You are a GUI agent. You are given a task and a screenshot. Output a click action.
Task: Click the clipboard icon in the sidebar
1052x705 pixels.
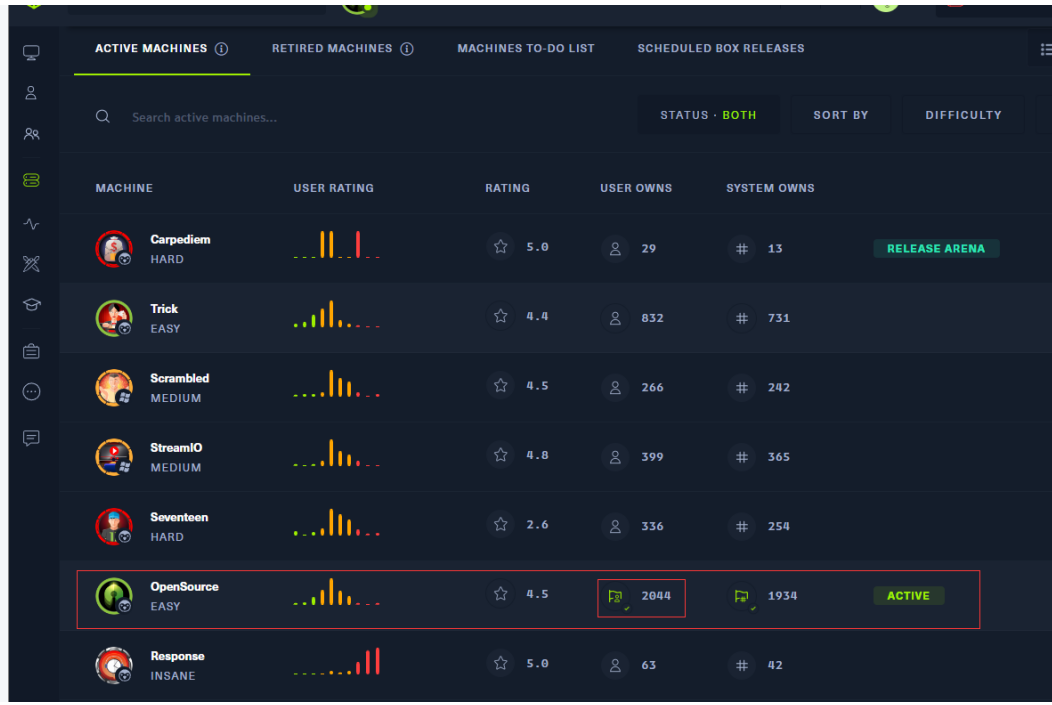pos(31,350)
